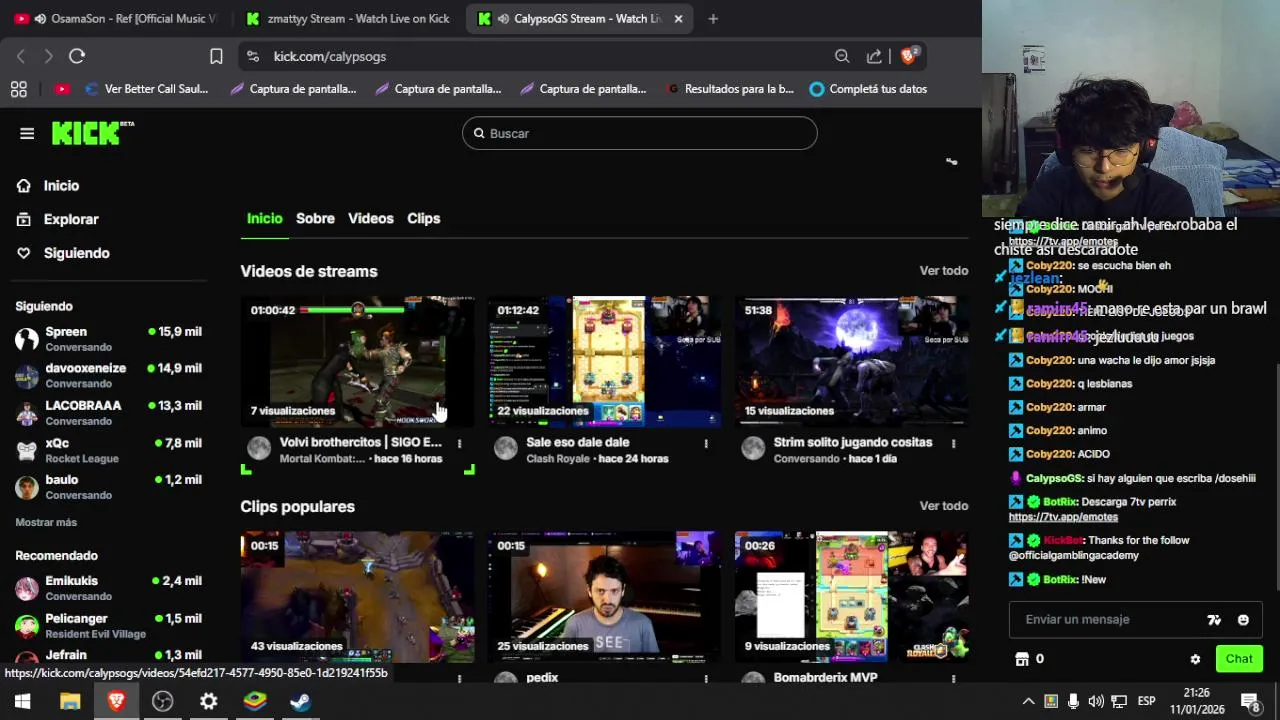Screen dimensions: 1280x720
Task: Open Ver Better Call Saul bookmark
Action: (x=147, y=89)
